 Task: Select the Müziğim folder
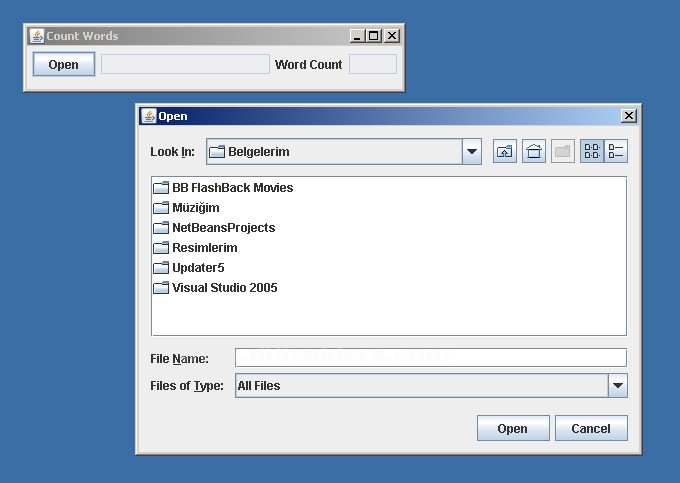click(x=195, y=208)
